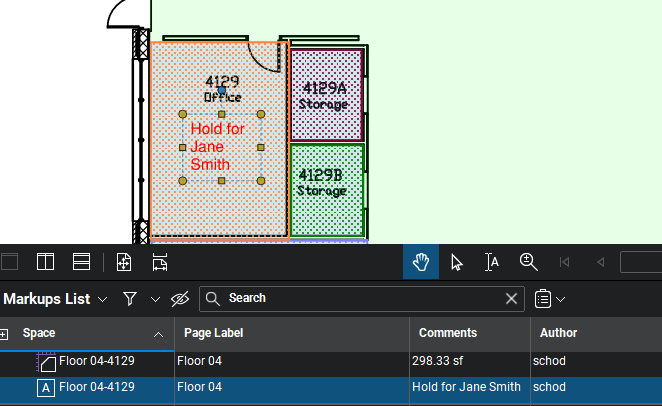
Task: Click the top-left corner handle of text box
Action: click(182, 114)
